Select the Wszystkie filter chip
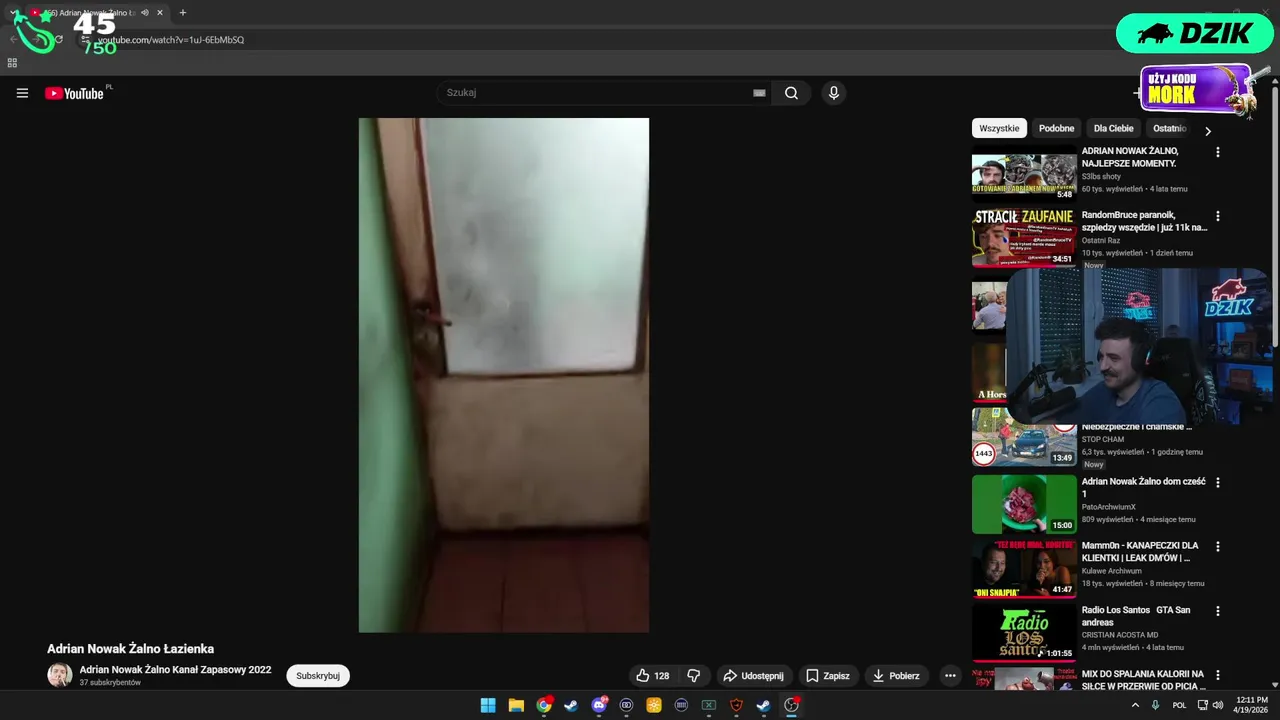The width and height of the screenshot is (1280, 720). click(x=999, y=128)
